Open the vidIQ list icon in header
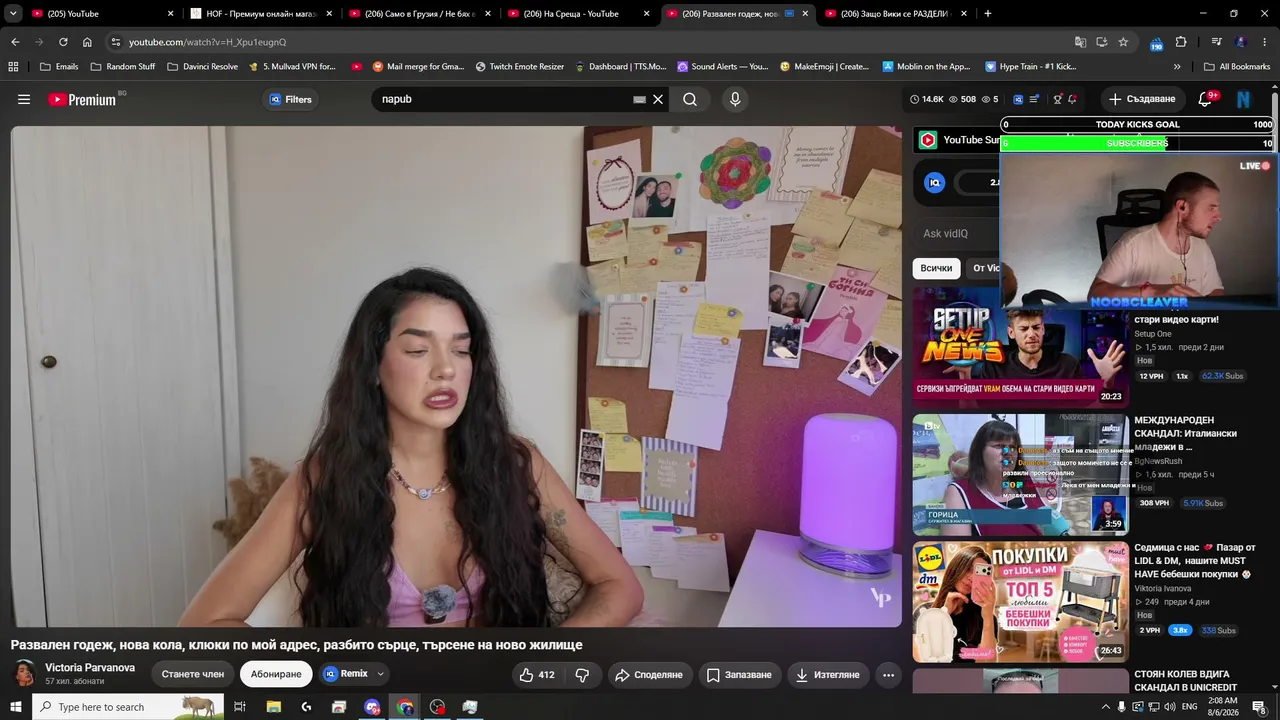Image resolution: width=1280 pixels, height=720 pixels. (1034, 99)
